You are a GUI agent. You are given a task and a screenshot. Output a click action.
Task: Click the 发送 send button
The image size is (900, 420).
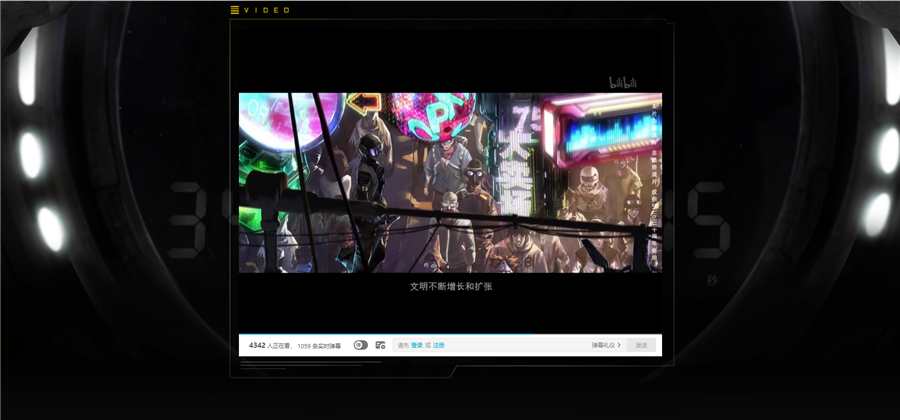(641, 345)
